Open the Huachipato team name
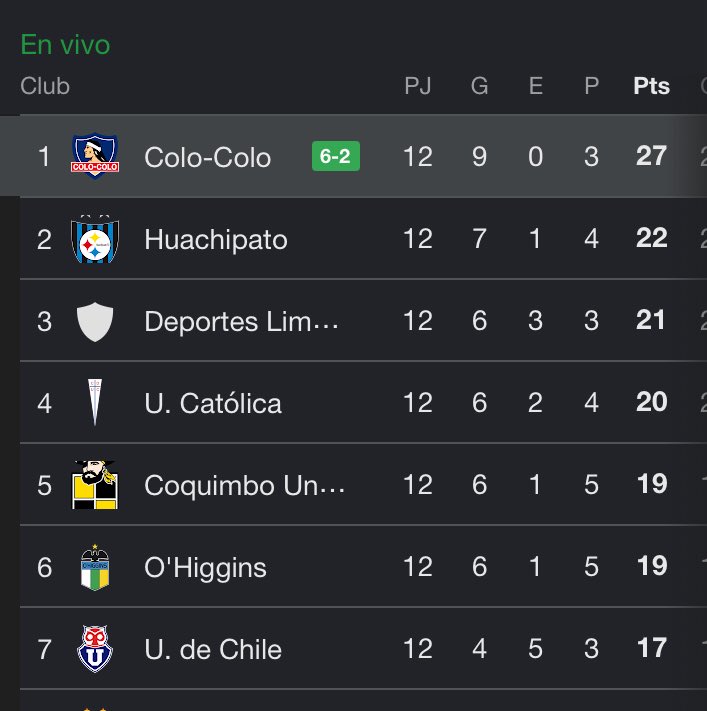Image resolution: width=707 pixels, height=711 pixels. pyautogui.click(x=216, y=239)
